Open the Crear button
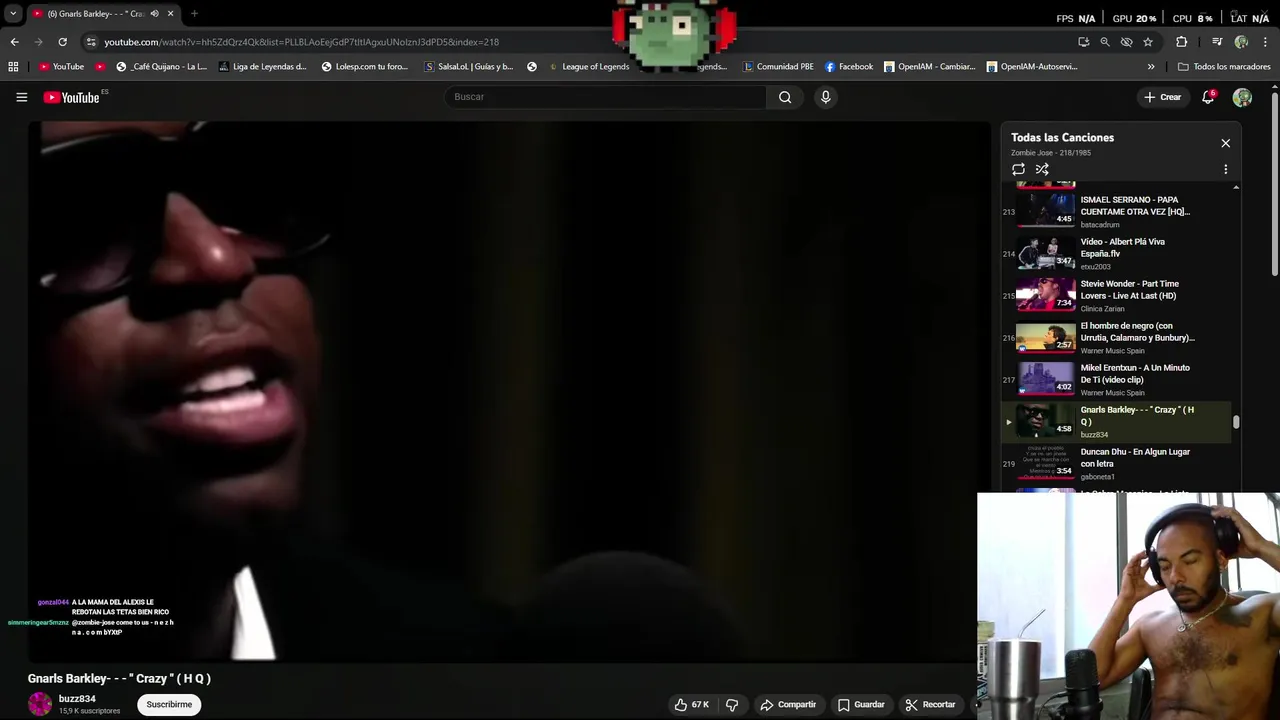Viewport: 1280px width, 720px height. click(1163, 97)
